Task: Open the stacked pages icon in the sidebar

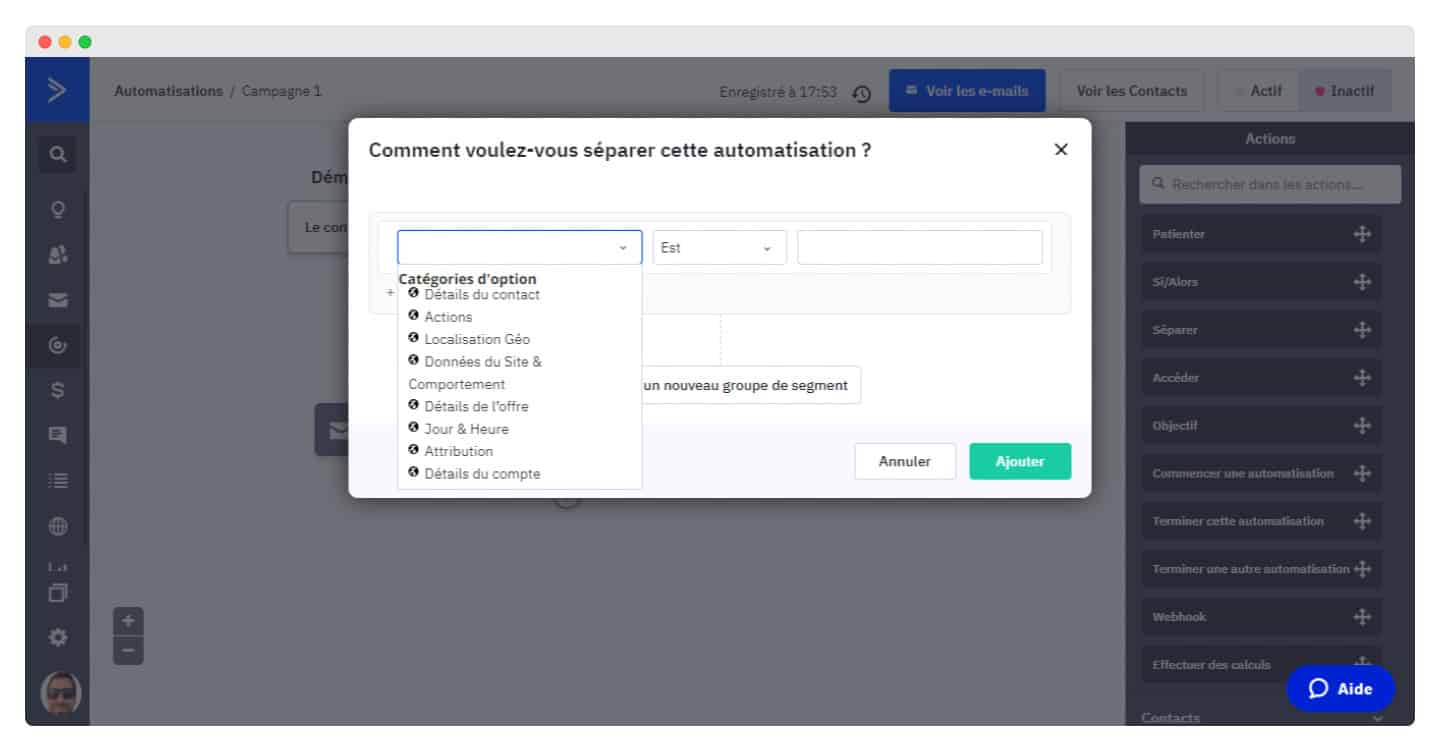Action: point(58,592)
